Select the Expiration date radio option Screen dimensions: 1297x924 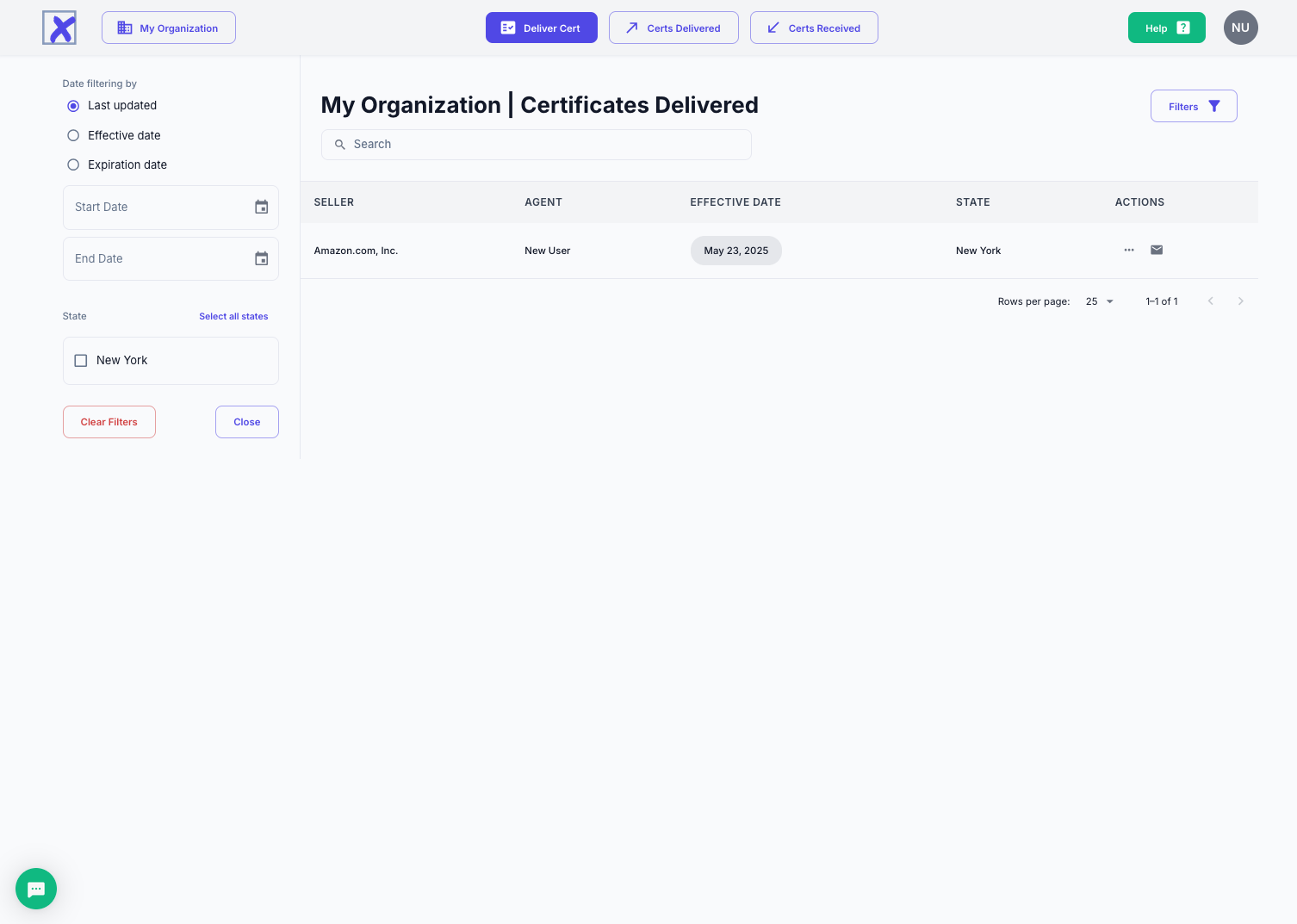73,164
